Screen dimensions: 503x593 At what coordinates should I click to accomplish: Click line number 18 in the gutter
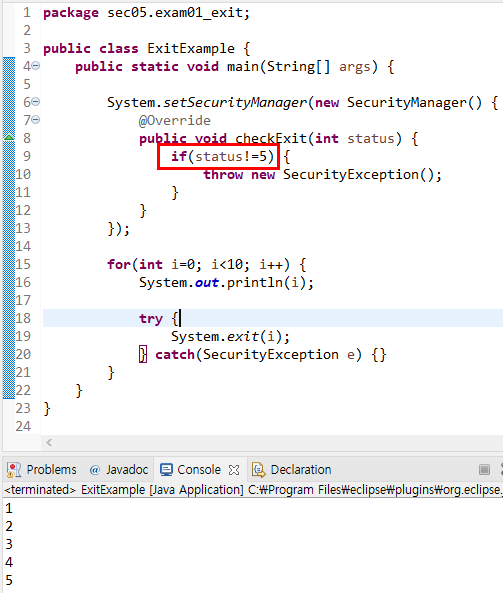pos(23,318)
